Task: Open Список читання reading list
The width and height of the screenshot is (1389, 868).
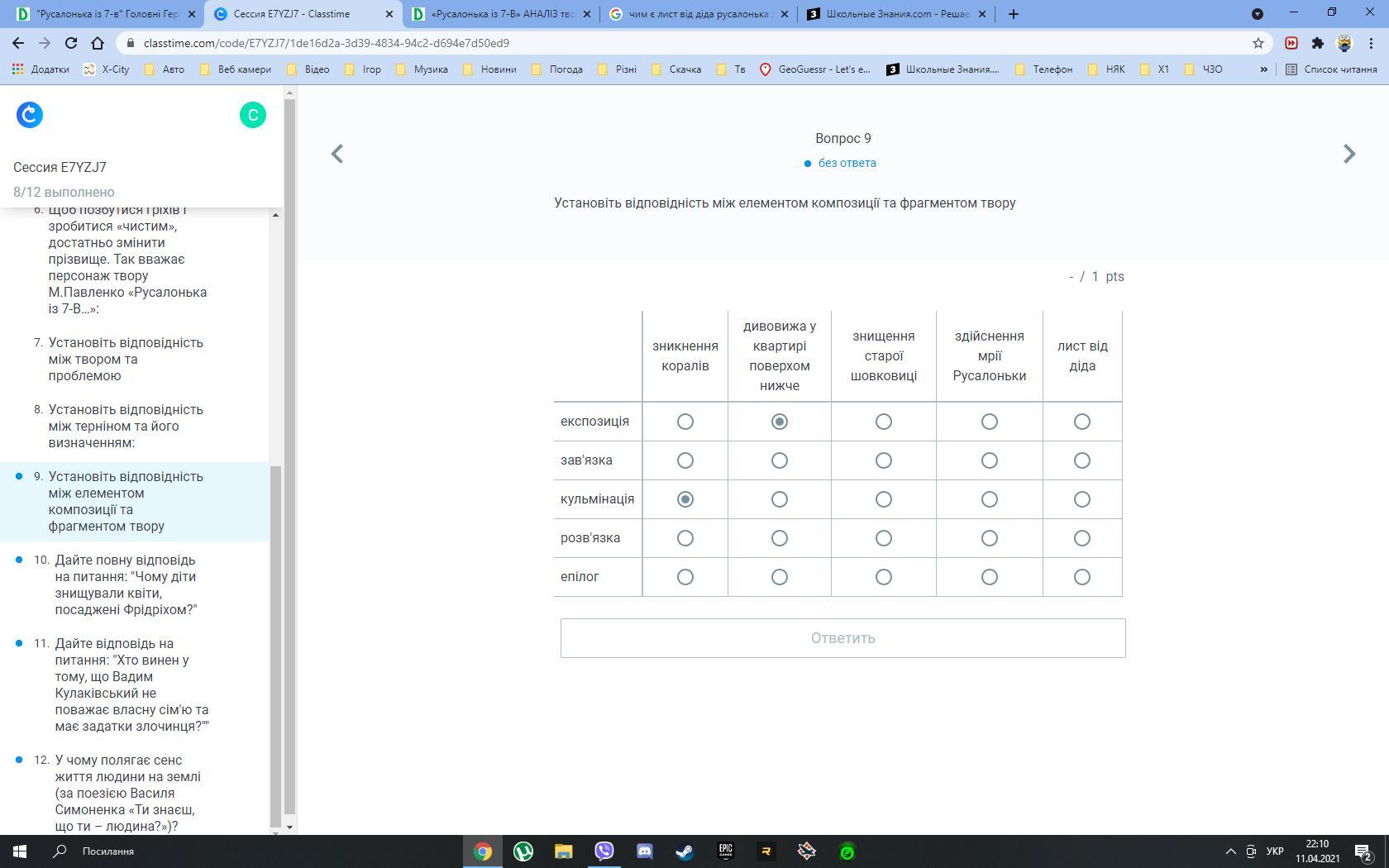Action: (1331, 69)
